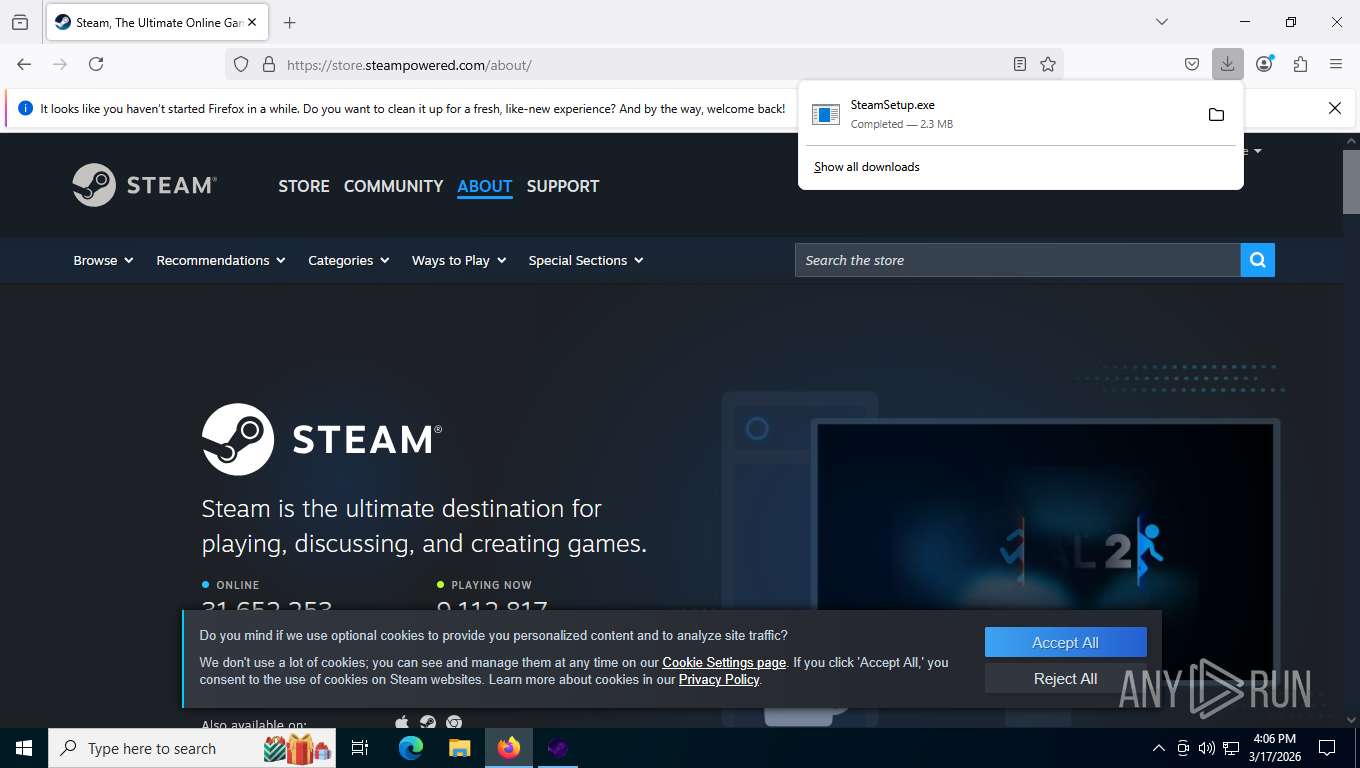
Task: Open File Explorer from taskbar
Action: pyautogui.click(x=459, y=748)
